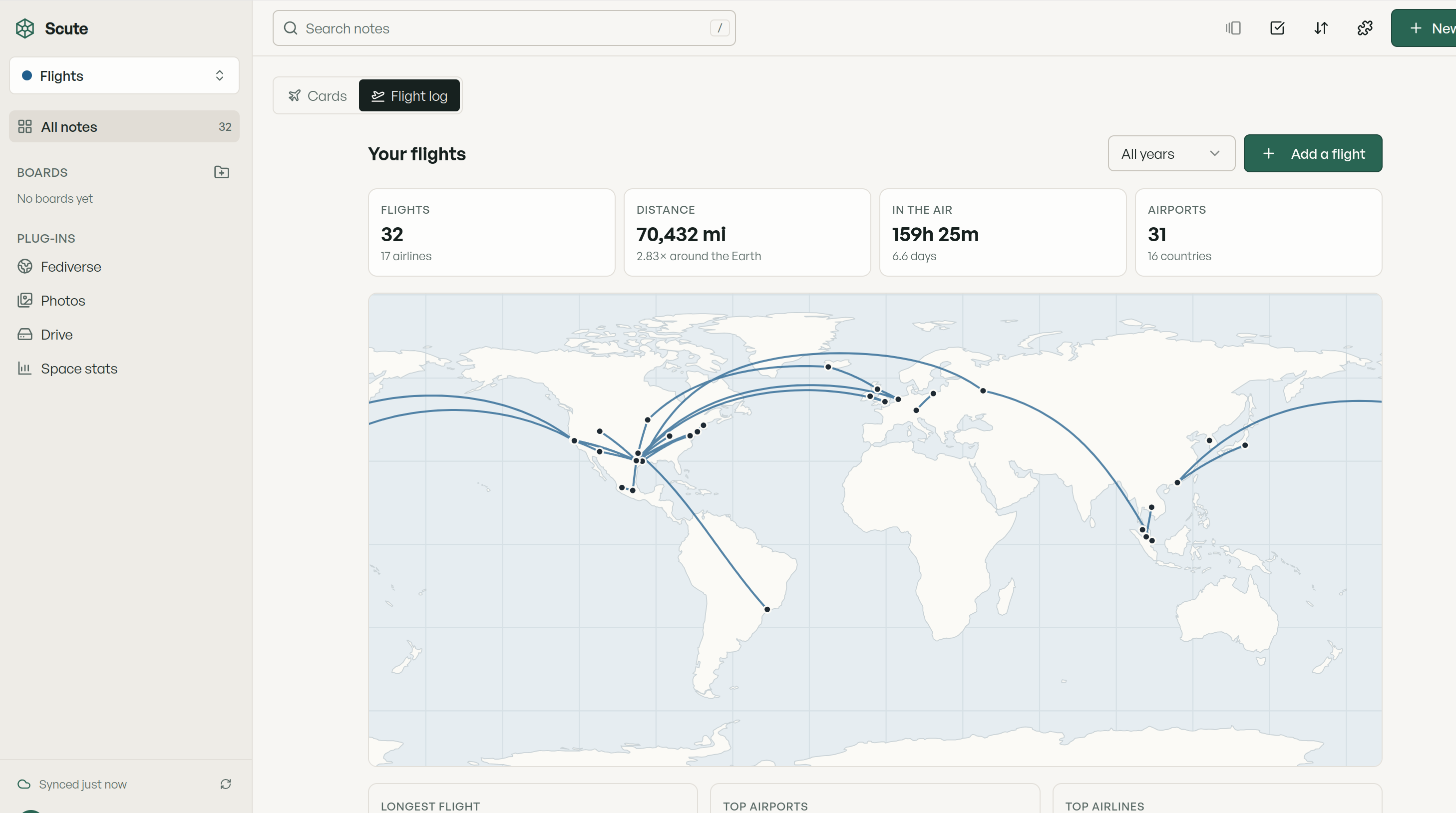Image resolution: width=1456 pixels, height=813 pixels.
Task: Click the 16 countries text
Action: tap(1179, 256)
